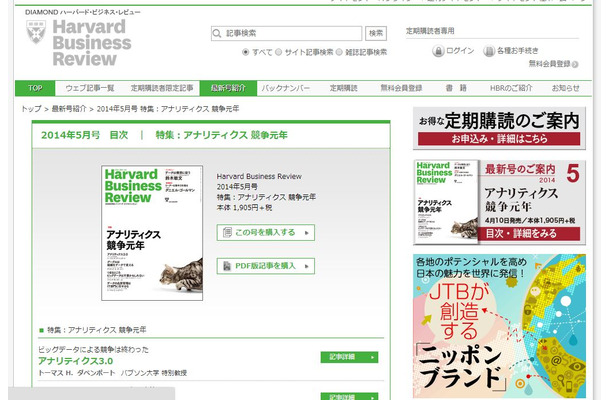Click the author line トーマス H. ダベンポート
Screen dimensions: 610x400
(112, 373)
